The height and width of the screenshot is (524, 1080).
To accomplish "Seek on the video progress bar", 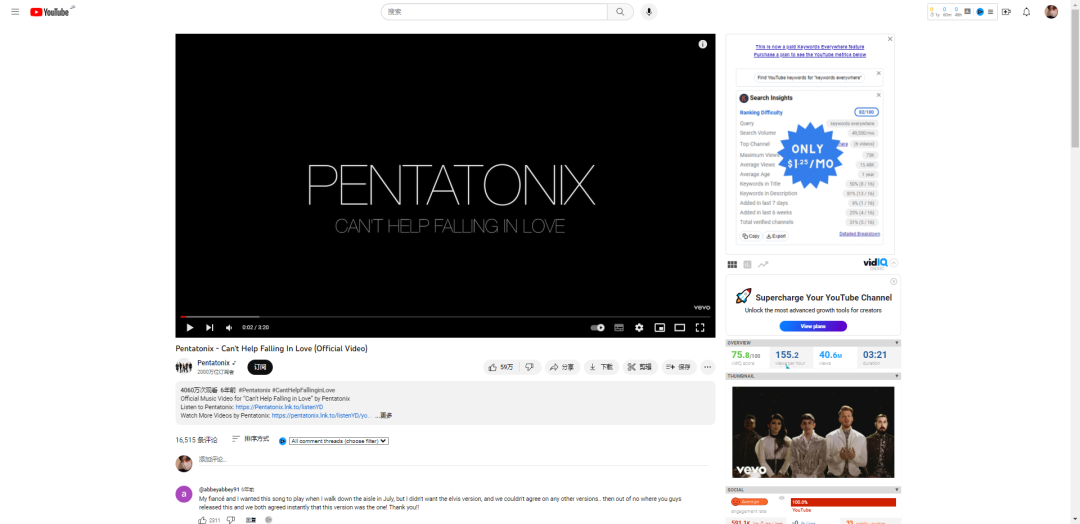I will tap(445, 317).
